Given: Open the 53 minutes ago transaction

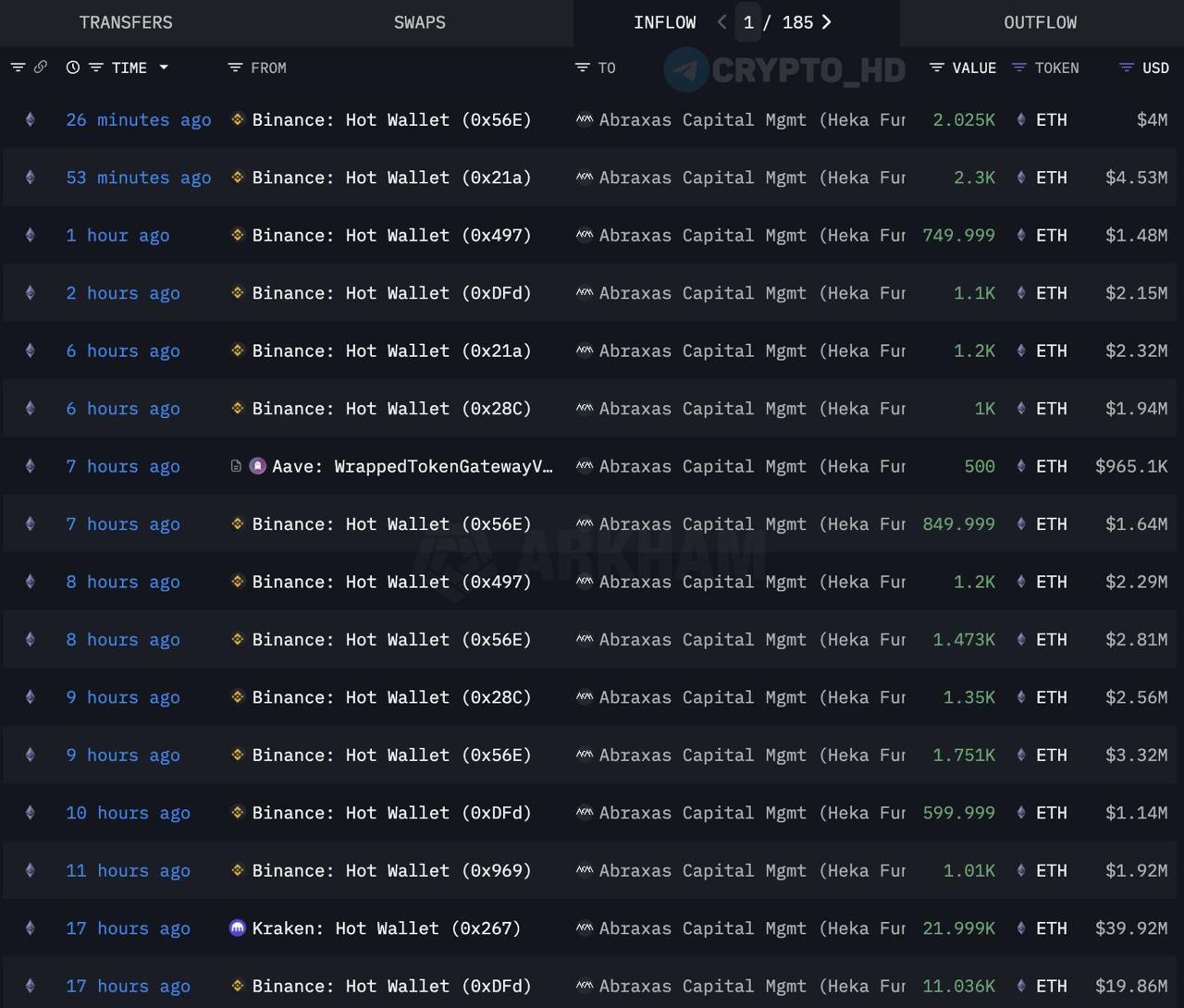Looking at the screenshot, I should [x=139, y=178].
